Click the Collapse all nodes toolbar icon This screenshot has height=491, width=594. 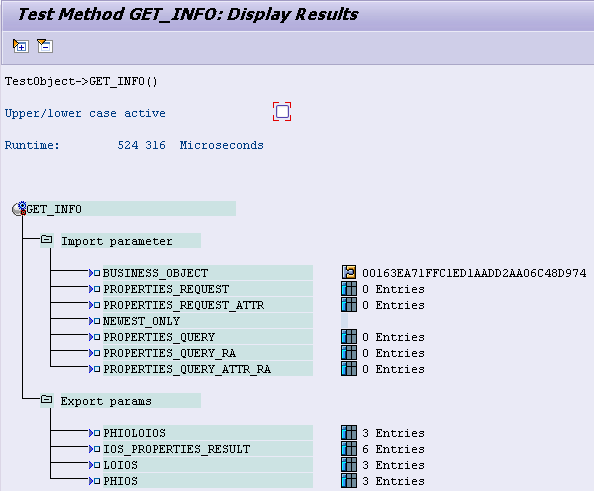(45, 46)
